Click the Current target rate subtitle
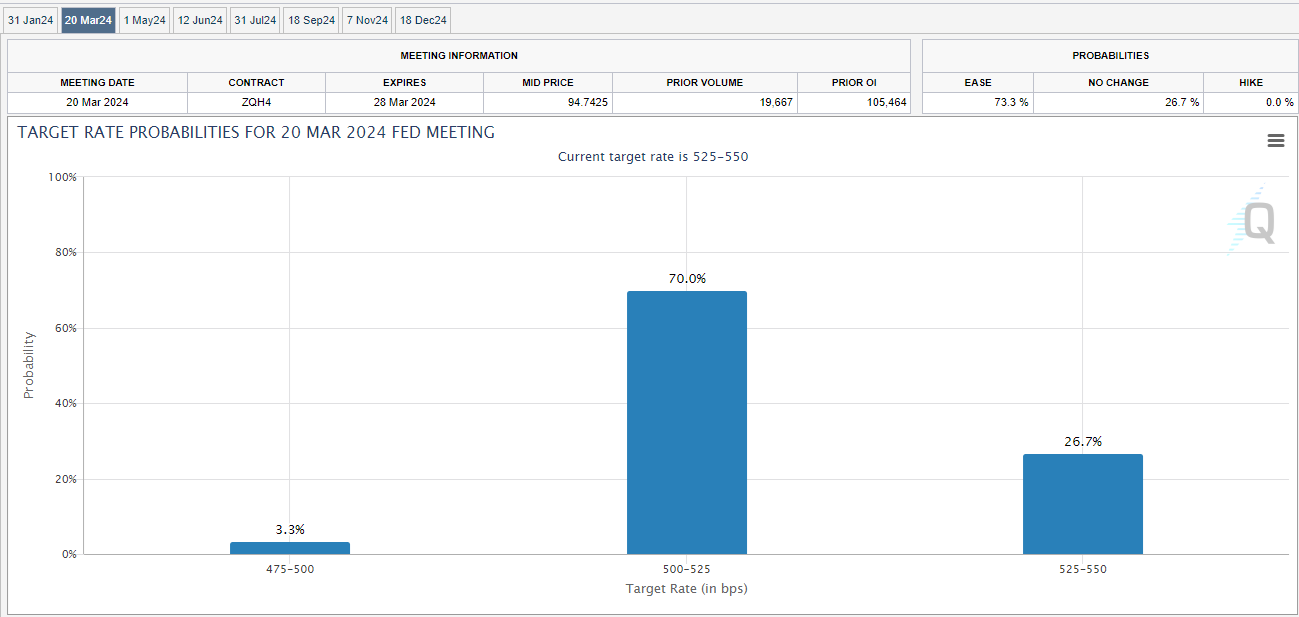1299x617 pixels. coord(652,157)
